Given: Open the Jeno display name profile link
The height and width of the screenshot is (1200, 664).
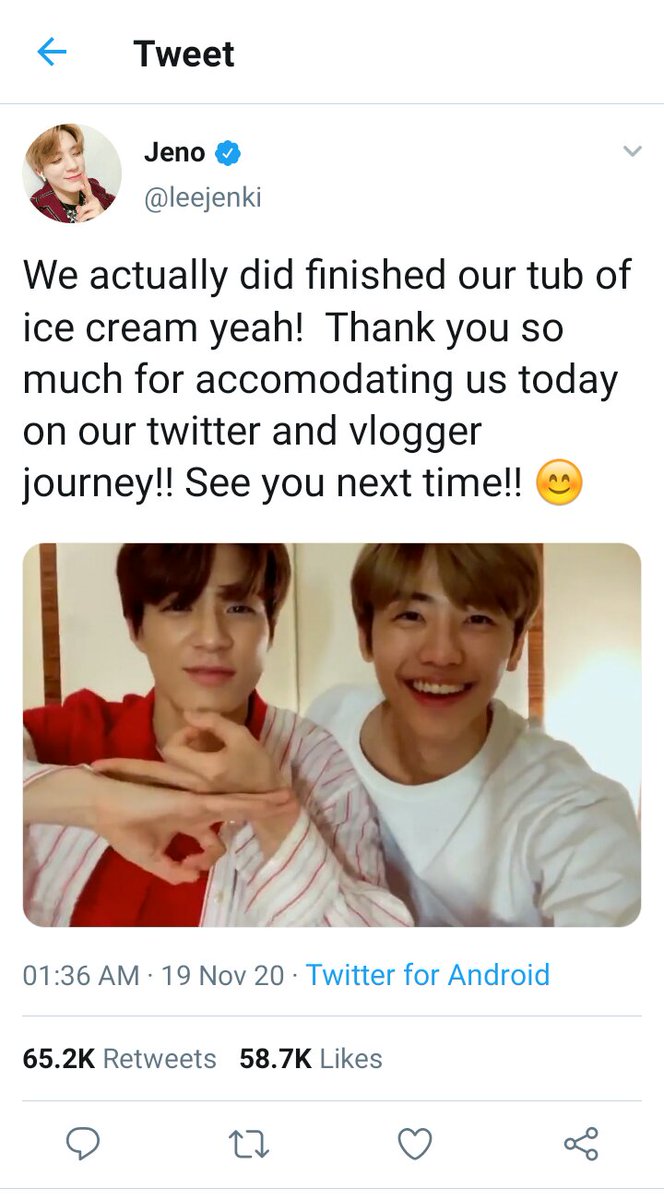Looking at the screenshot, I should pyautogui.click(x=174, y=153).
